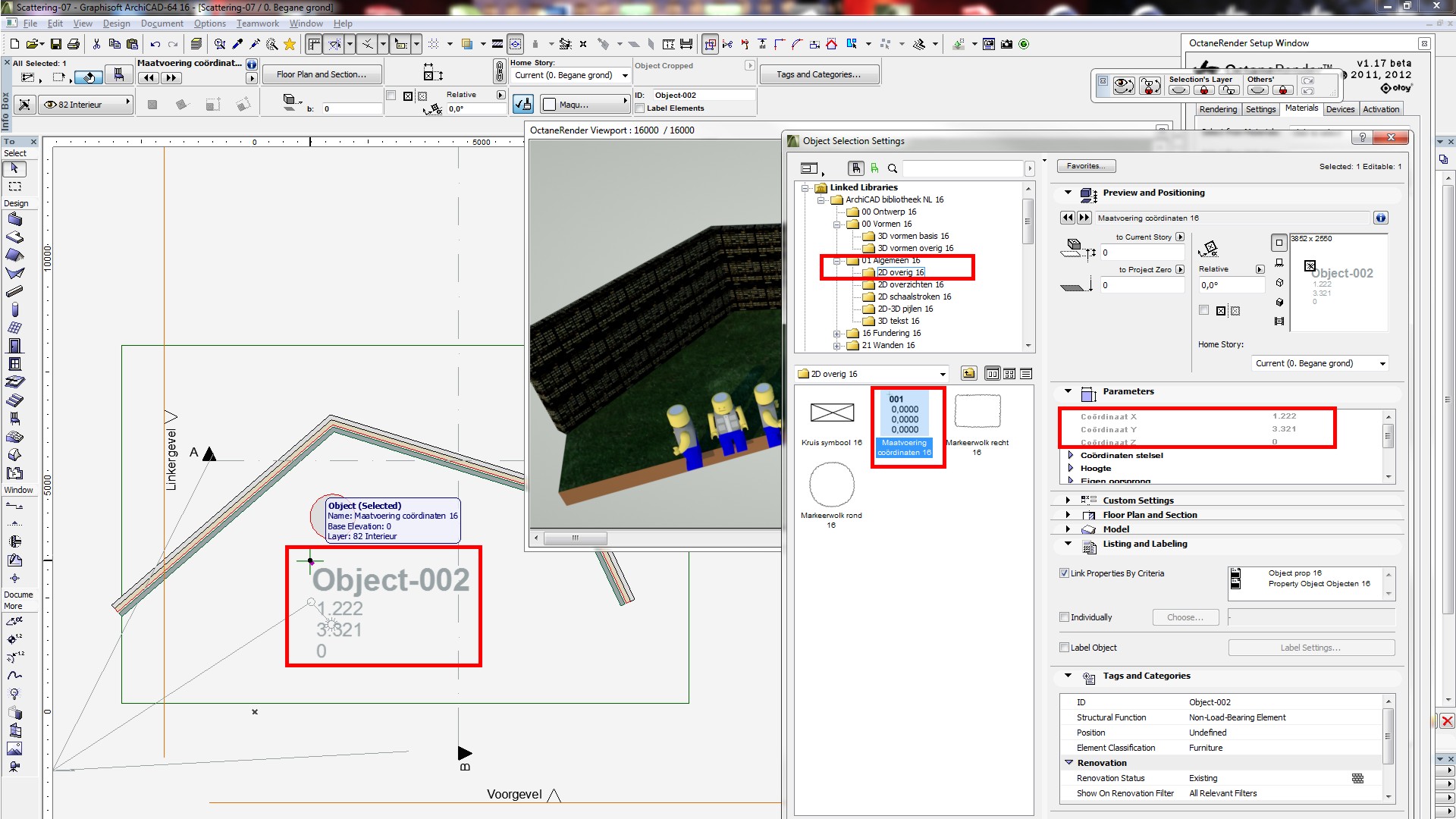Image resolution: width=1456 pixels, height=819 pixels.
Task: Select the Kruis symbool 16 object thumbnail
Action: (832, 413)
